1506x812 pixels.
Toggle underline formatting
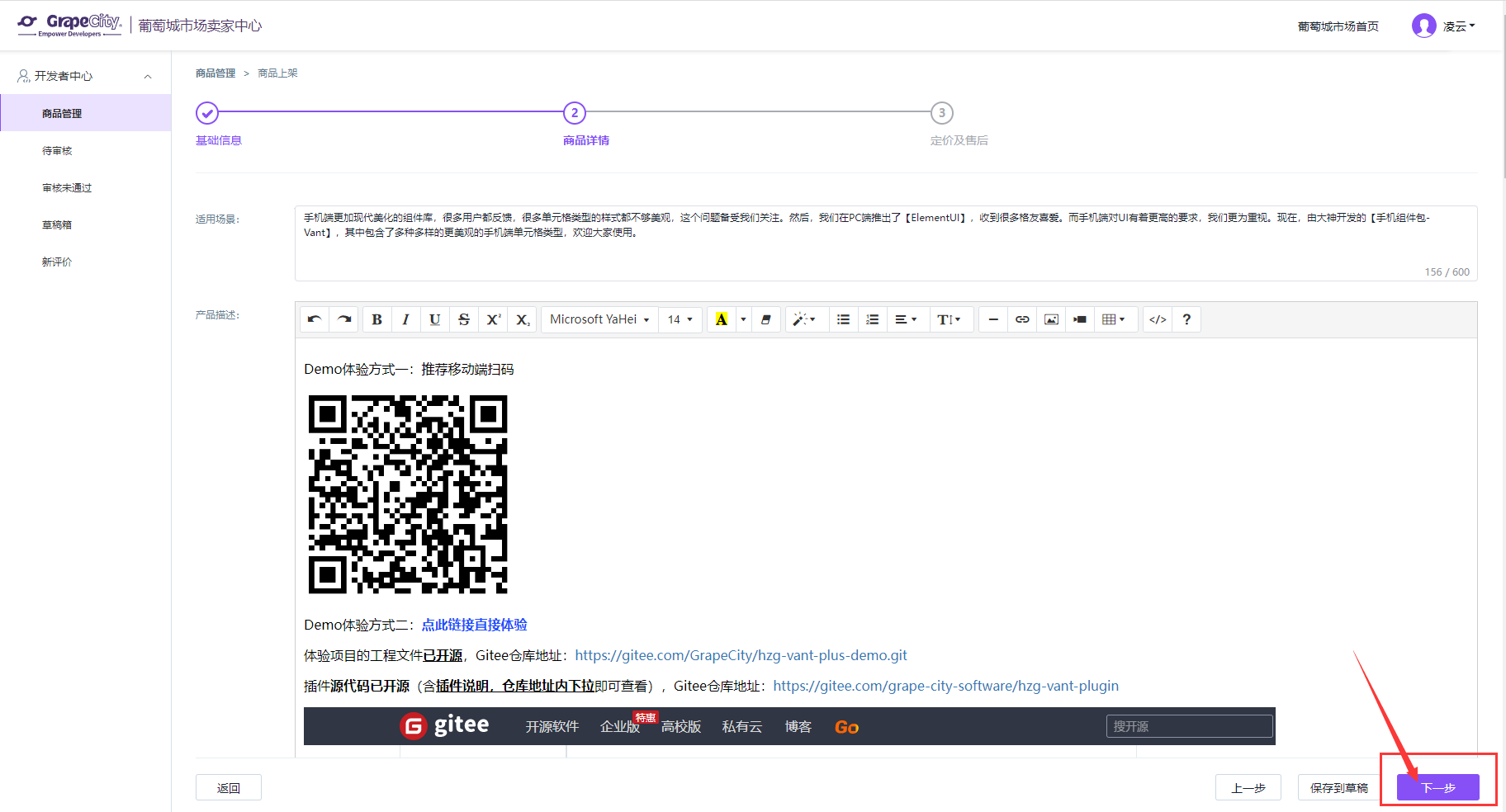pos(434,319)
